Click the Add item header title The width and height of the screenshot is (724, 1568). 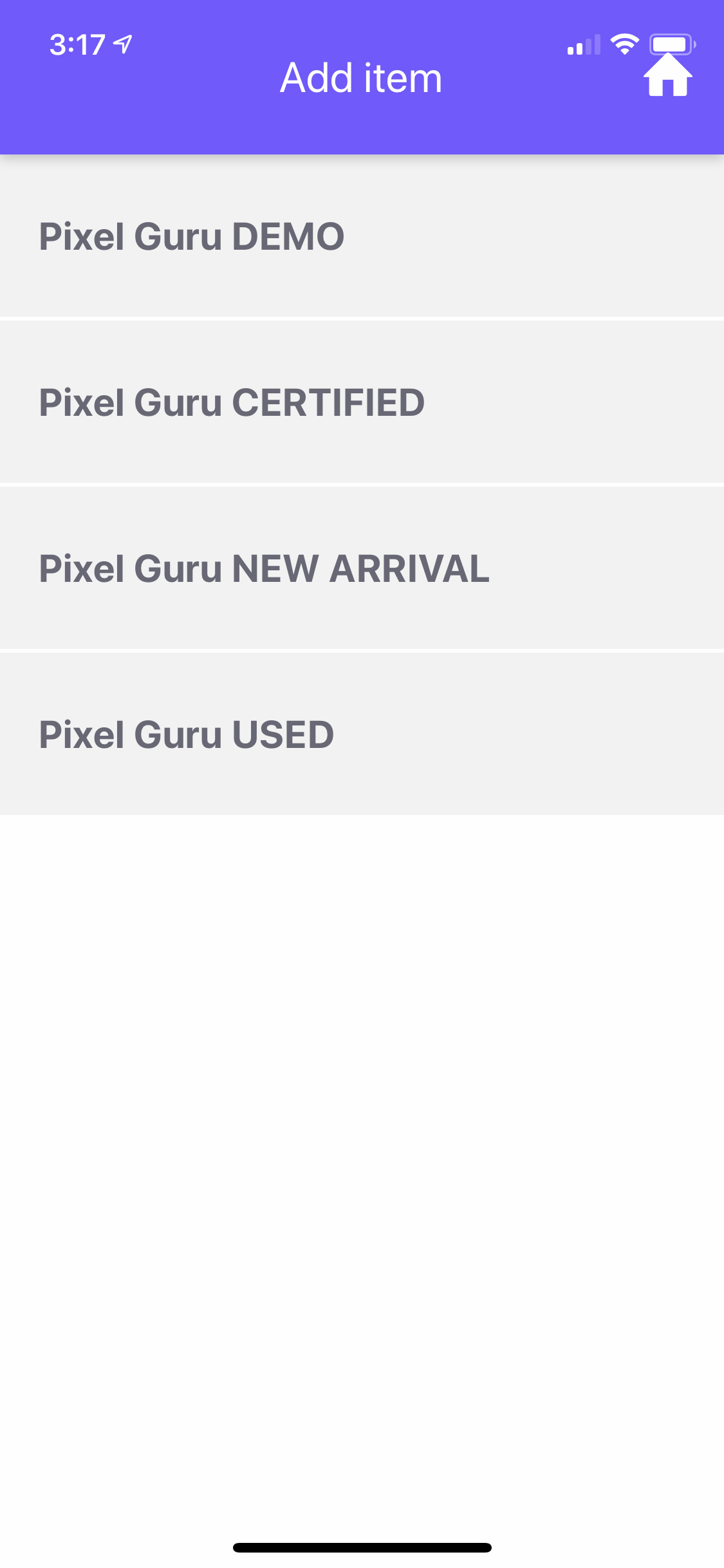(x=361, y=78)
